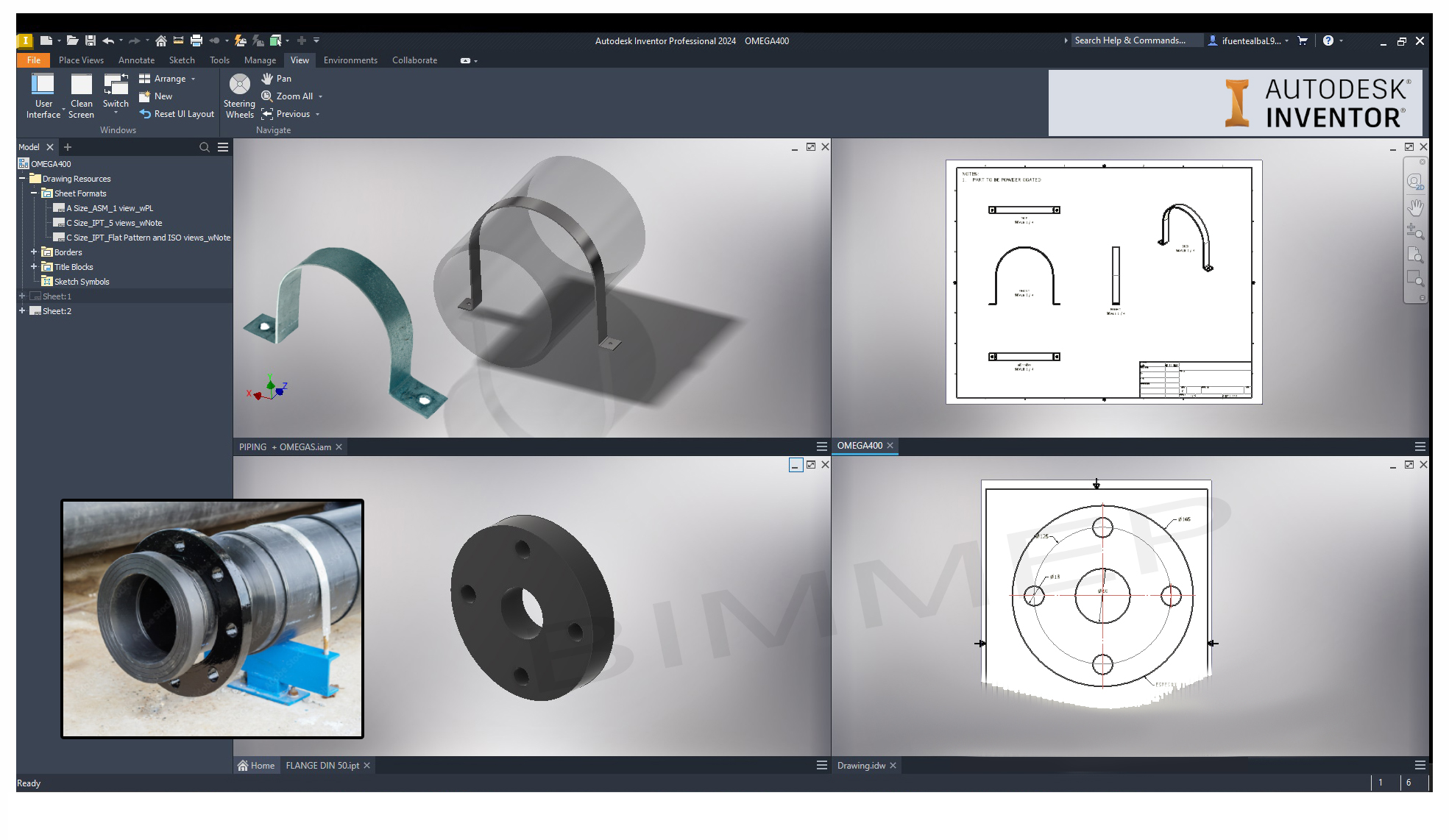The height and width of the screenshot is (840, 1449).
Task: Click the orange File button
Action: (34, 60)
